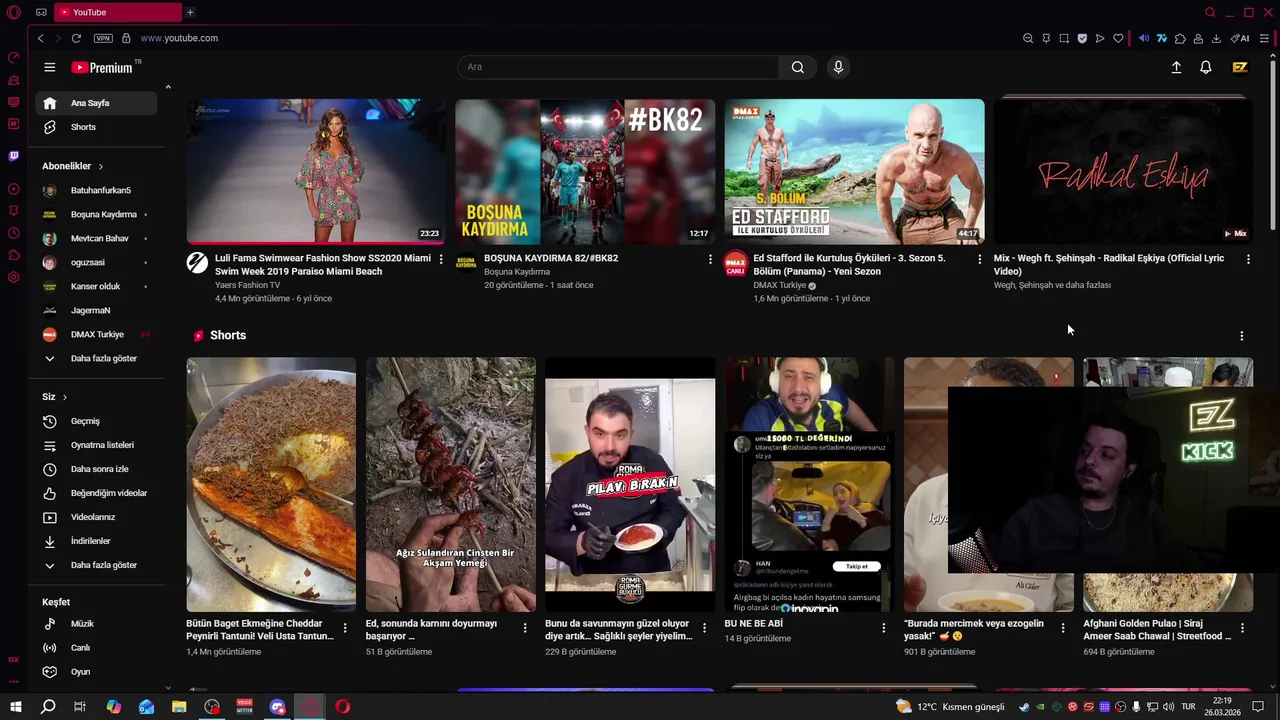Open options for Luli Fama video
The width and height of the screenshot is (1280, 720).
pos(441,259)
